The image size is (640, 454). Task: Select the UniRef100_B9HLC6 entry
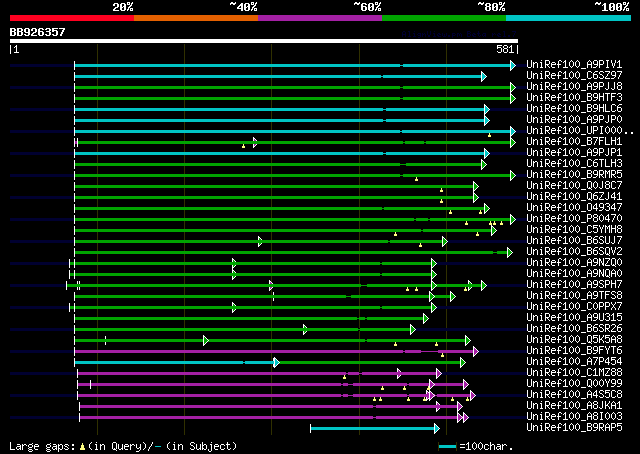574,109
